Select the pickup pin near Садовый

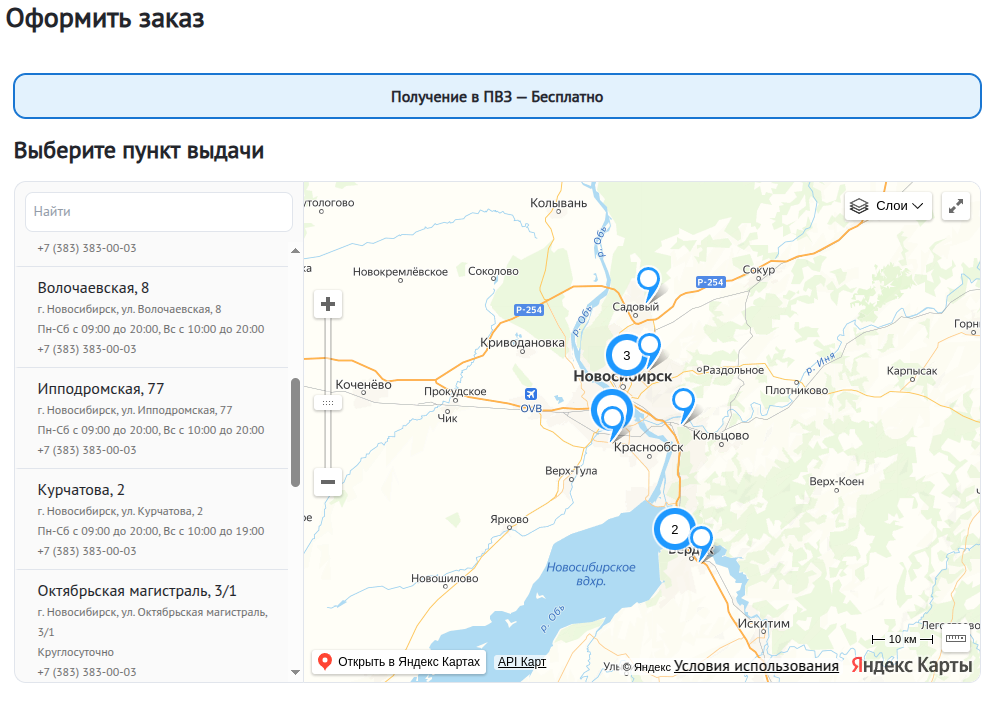[650, 281]
